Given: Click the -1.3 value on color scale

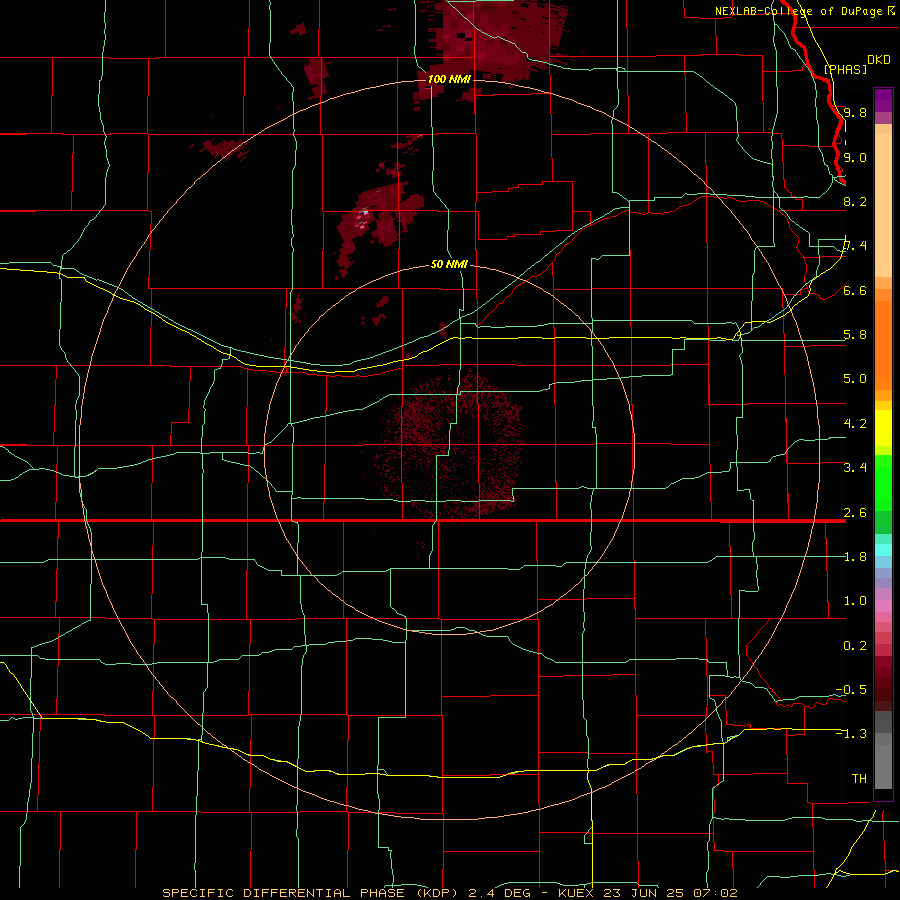Looking at the screenshot, I should 851,734.
